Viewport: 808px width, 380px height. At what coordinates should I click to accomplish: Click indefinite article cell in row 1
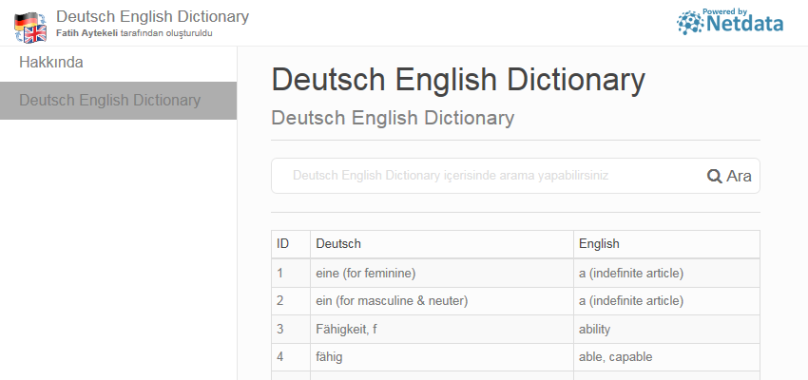666,273
